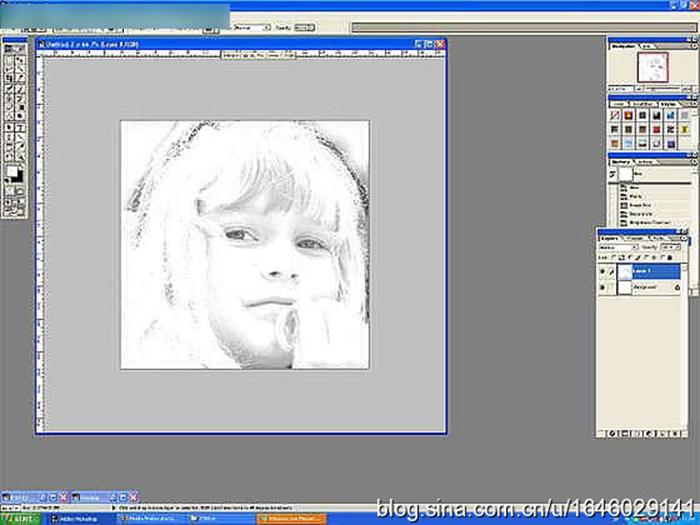This screenshot has width=700, height=525.
Task: Click the Layer 1 thumbnail
Action: pyautogui.click(x=625, y=271)
